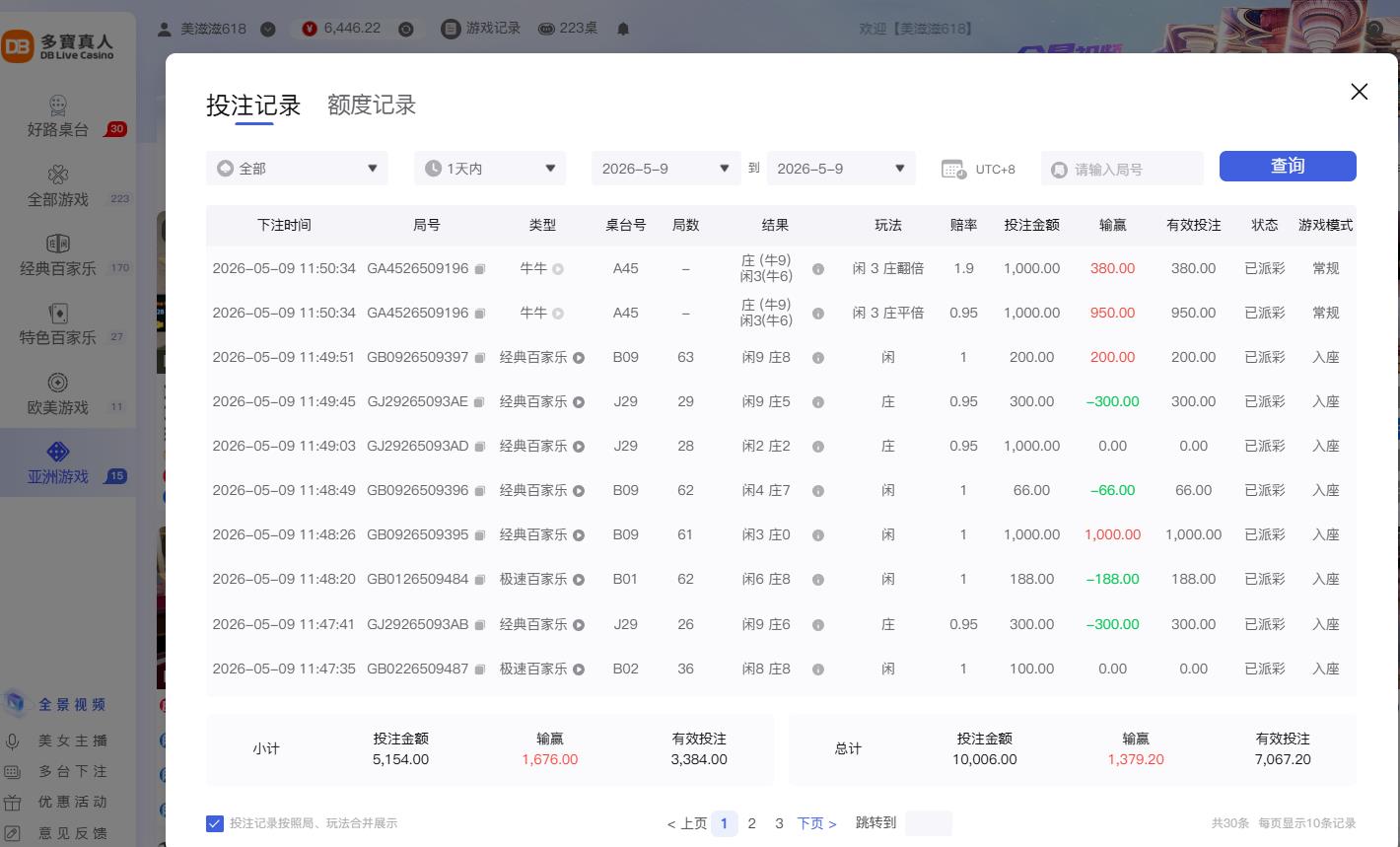Open the start date 2026-5-9 picker
Image resolution: width=1400 pixels, height=847 pixels.
(665, 169)
